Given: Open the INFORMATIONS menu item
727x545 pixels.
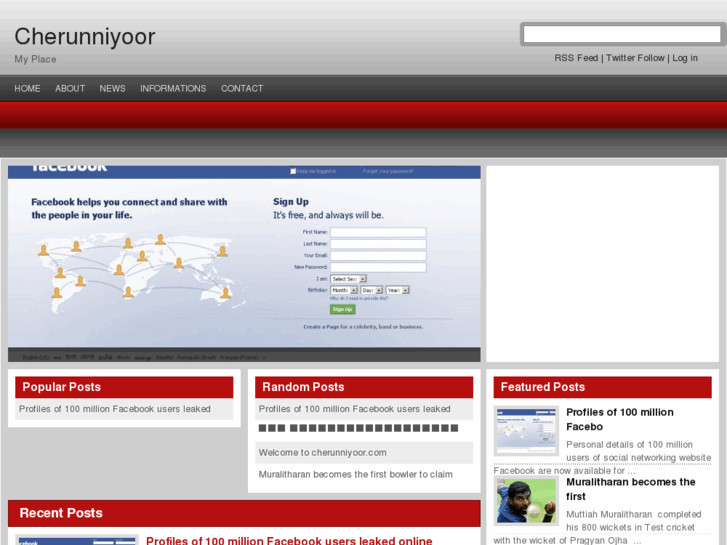Looking at the screenshot, I should point(173,89).
